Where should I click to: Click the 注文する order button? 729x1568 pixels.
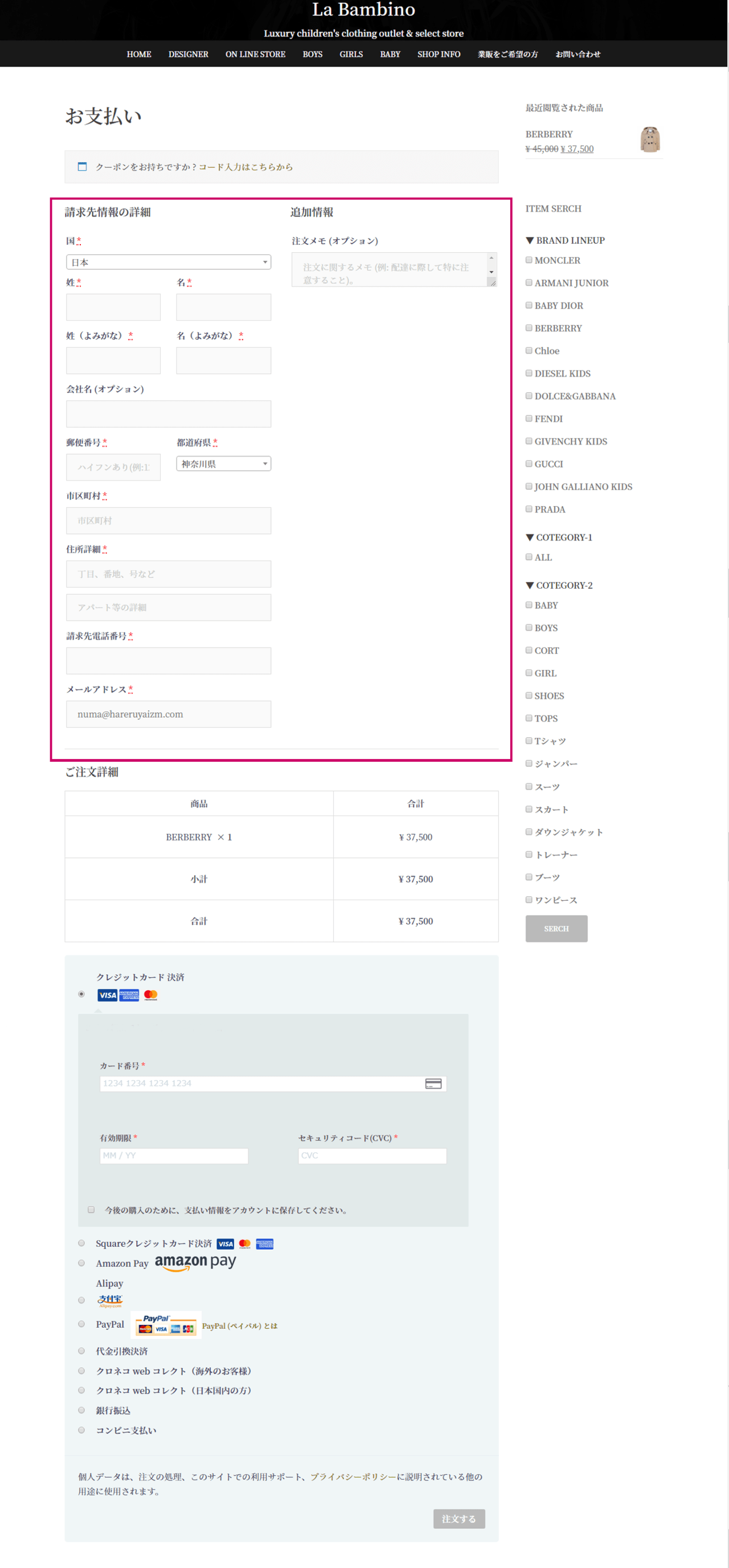pyautogui.click(x=459, y=1518)
